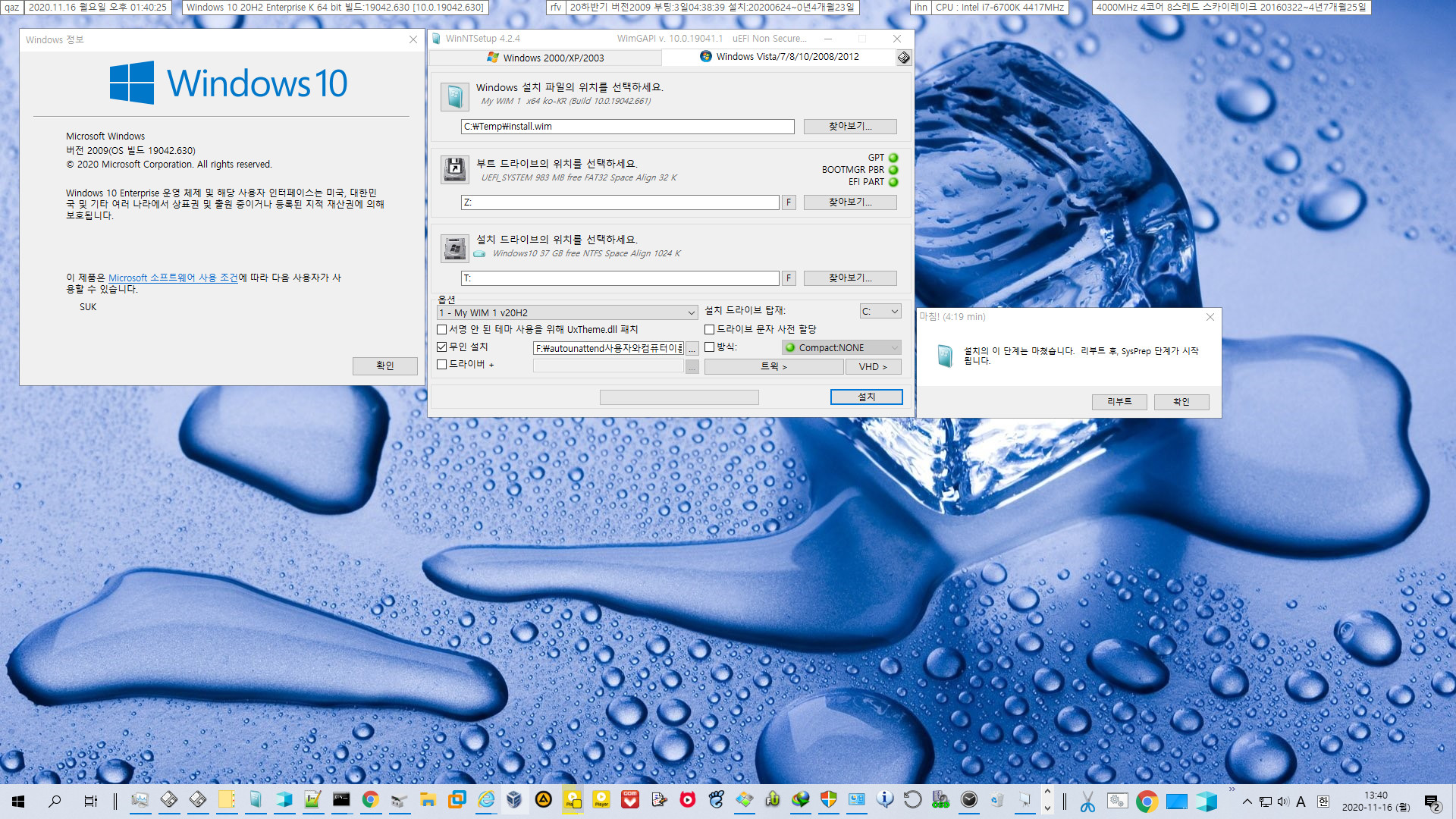This screenshot has height=819, width=1456.
Task: Click the taskbar toolbar scroll-down arrow
Action: pyautogui.click(x=1047, y=809)
